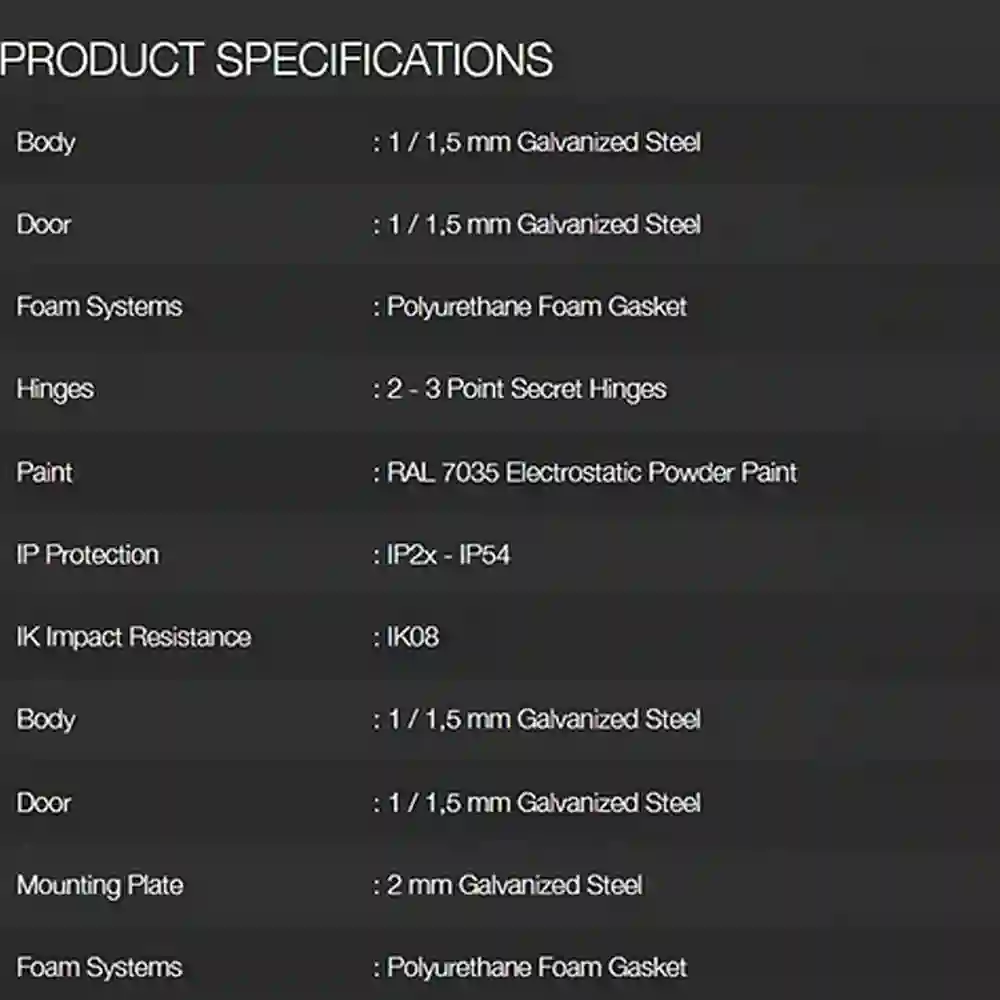
Task: Select the IK Impact Resistance label
Action: click(134, 637)
